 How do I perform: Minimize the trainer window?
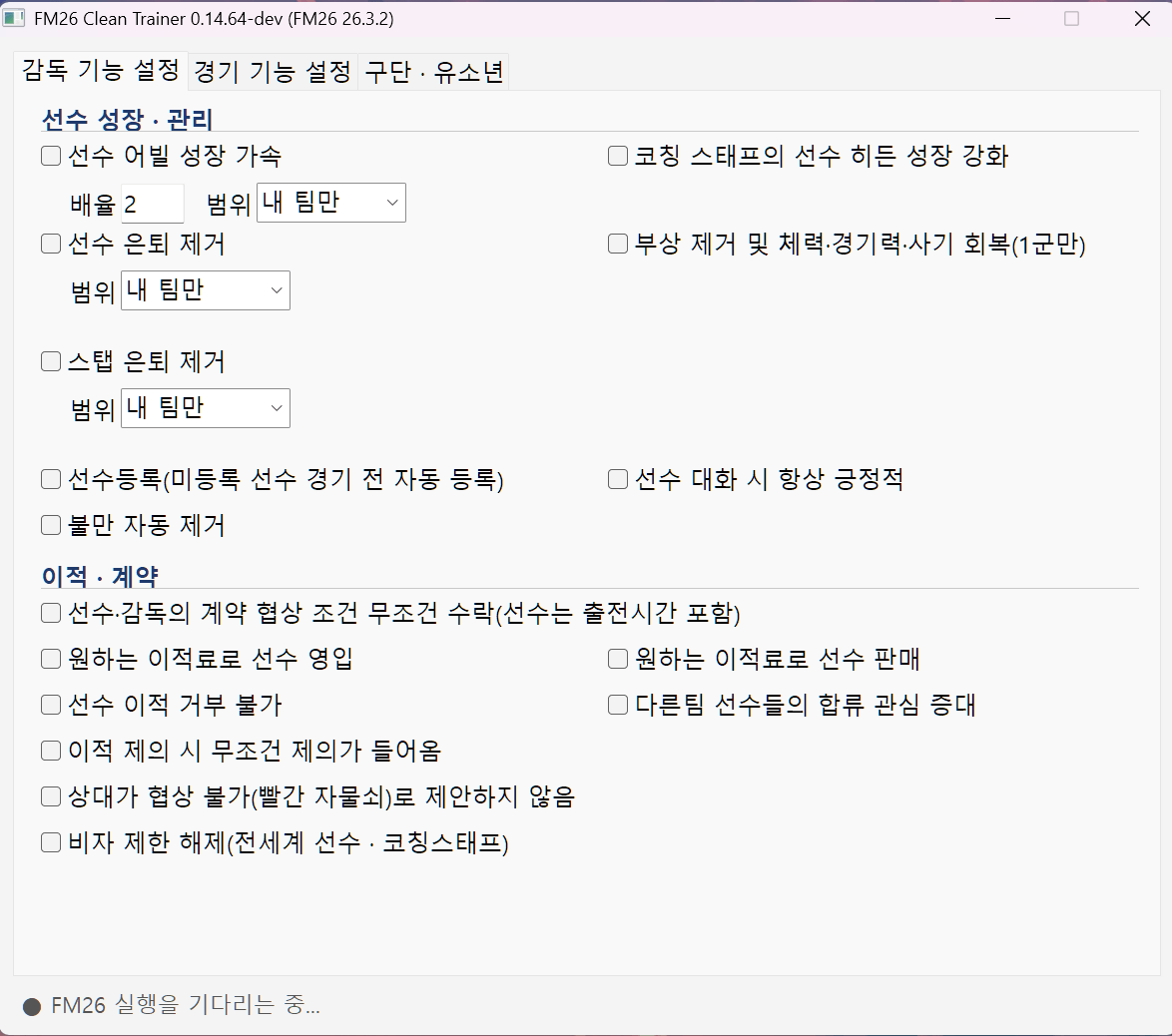1003,18
